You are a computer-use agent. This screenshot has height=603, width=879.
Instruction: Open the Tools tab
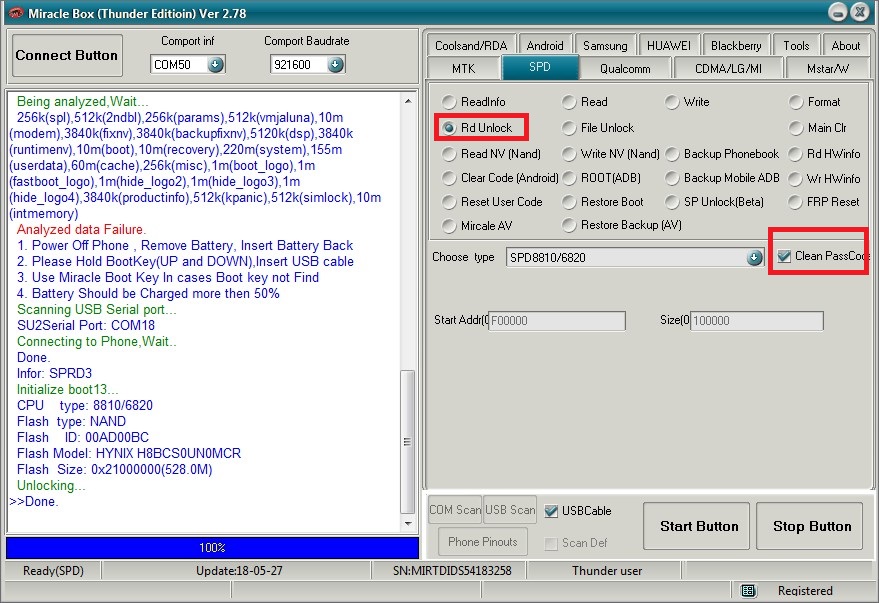point(796,45)
